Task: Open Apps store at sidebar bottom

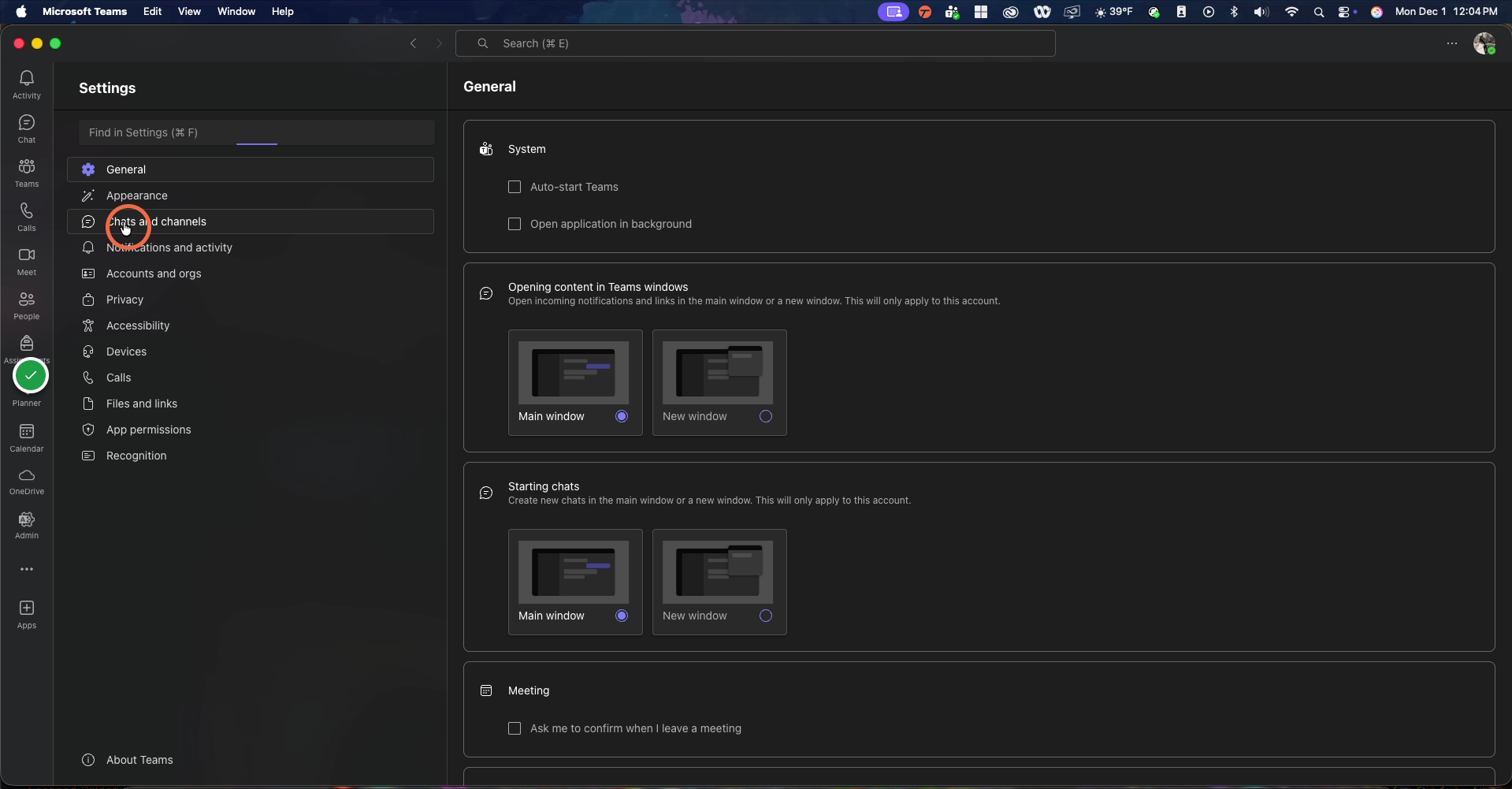Action: point(27,614)
